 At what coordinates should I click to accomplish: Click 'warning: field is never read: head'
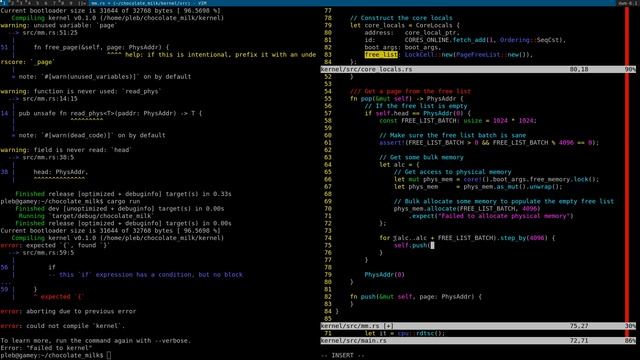pyautogui.click(x=66, y=150)
